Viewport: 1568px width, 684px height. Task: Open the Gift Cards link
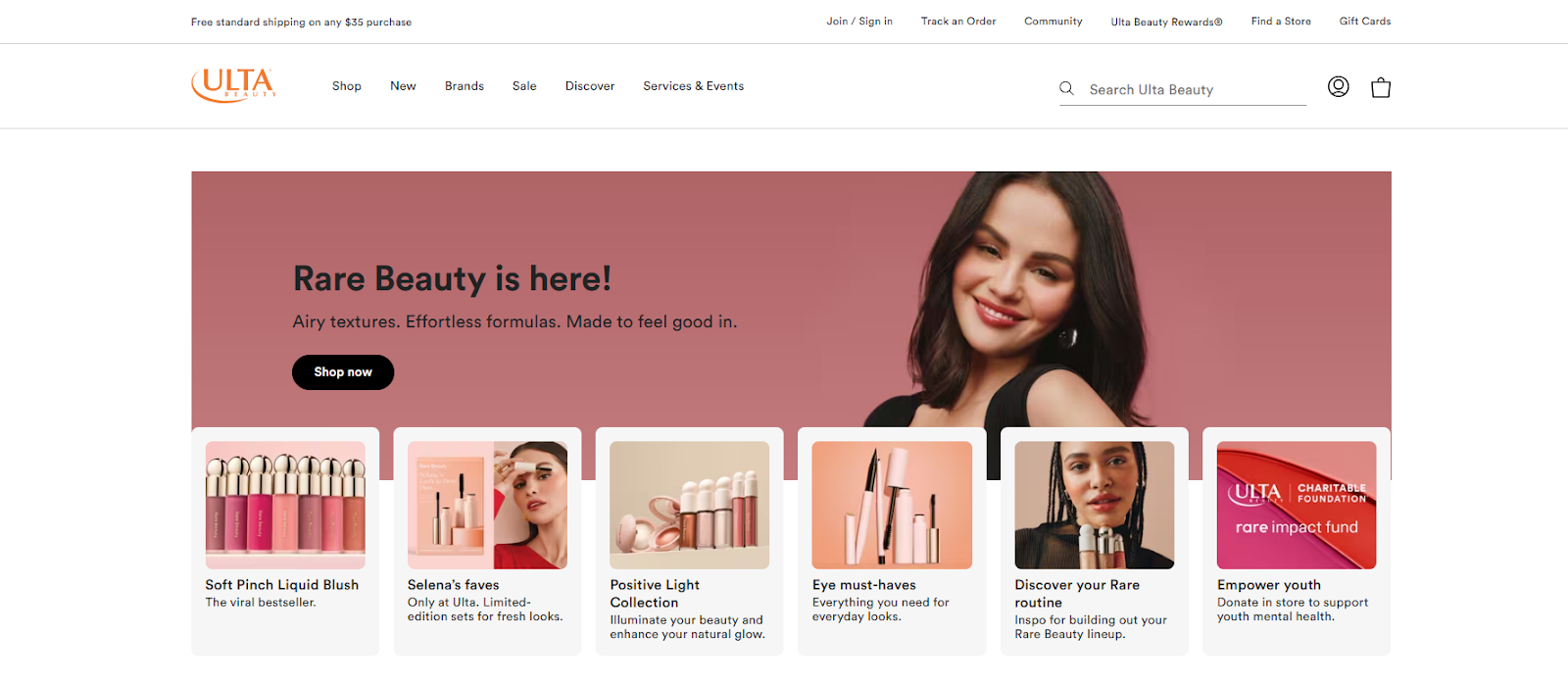[x=1365, y=22]
